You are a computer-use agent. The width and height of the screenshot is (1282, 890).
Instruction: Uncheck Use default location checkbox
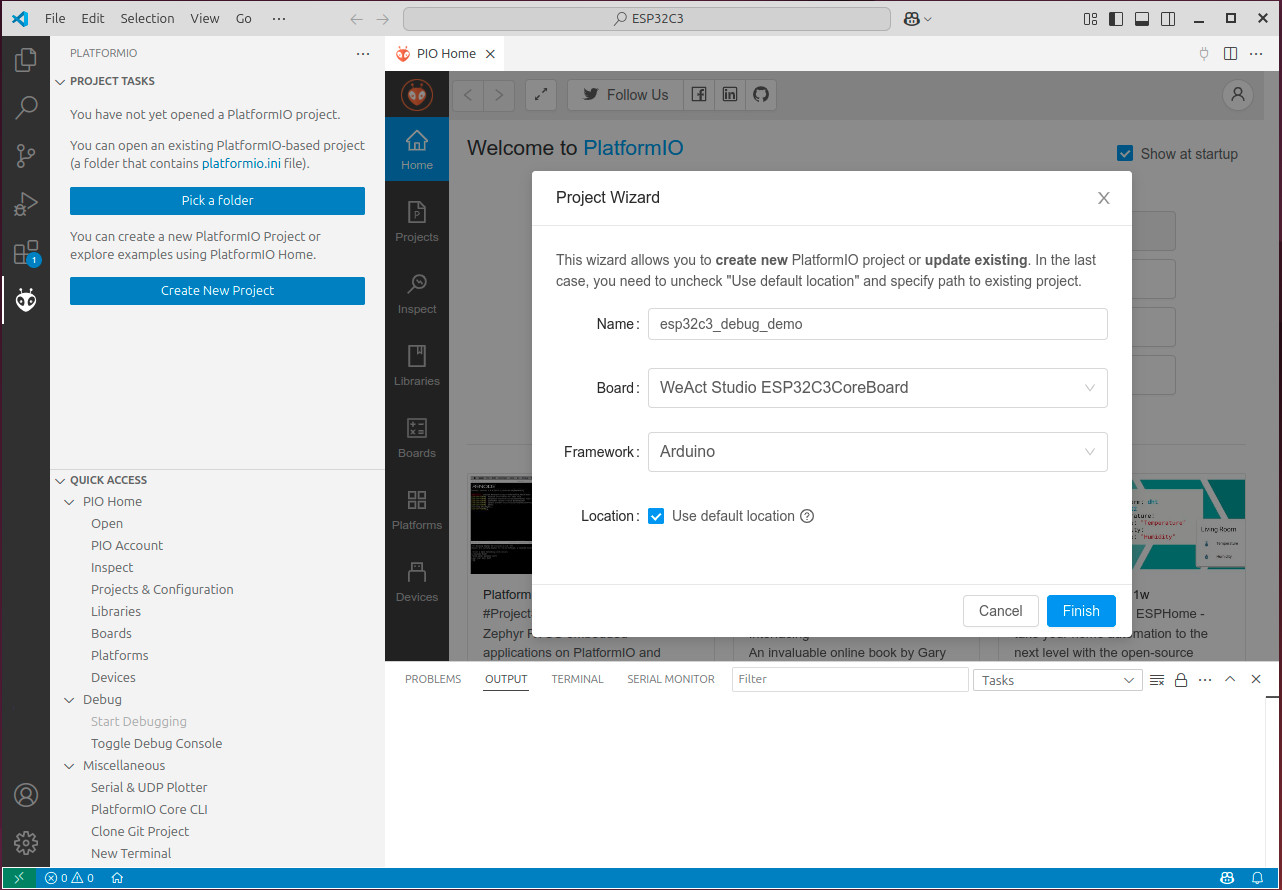656,517
